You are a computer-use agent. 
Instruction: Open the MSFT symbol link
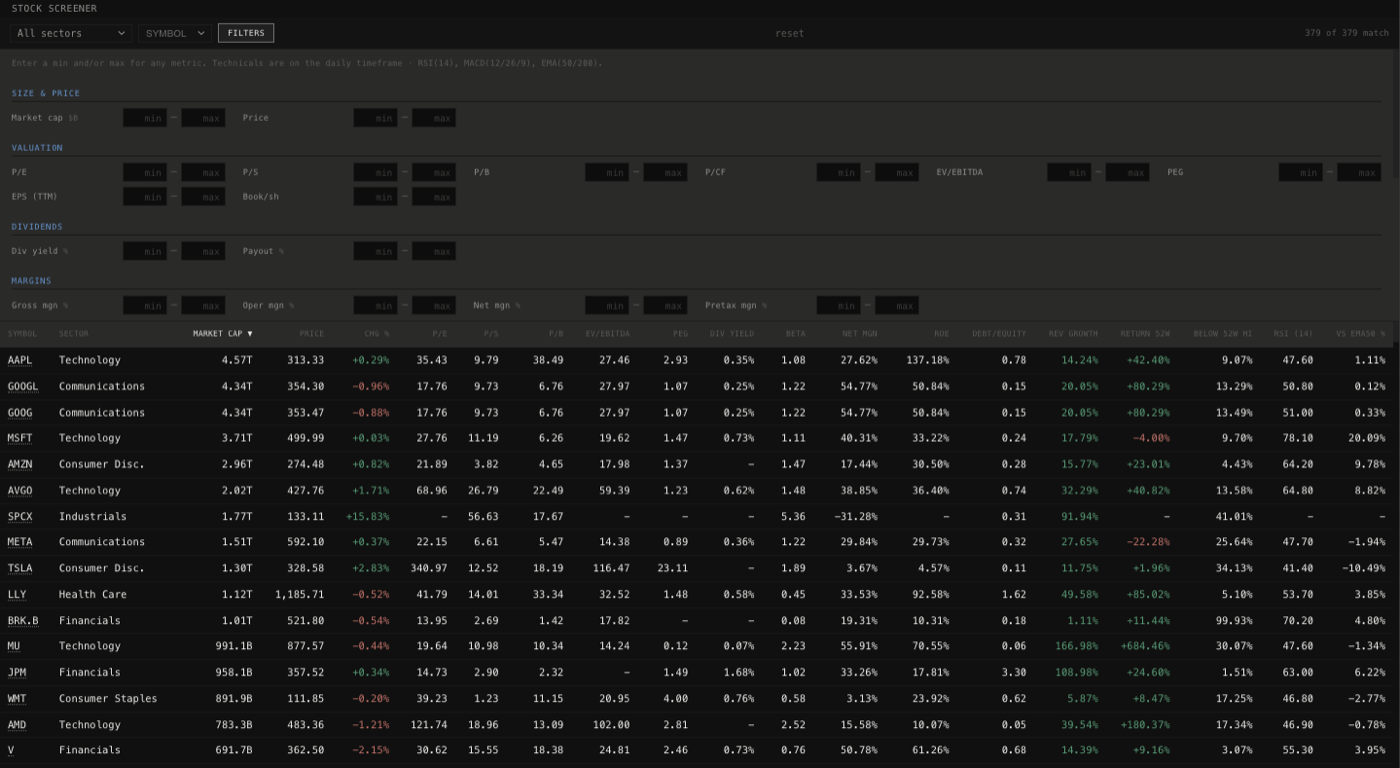click(20, 438)
